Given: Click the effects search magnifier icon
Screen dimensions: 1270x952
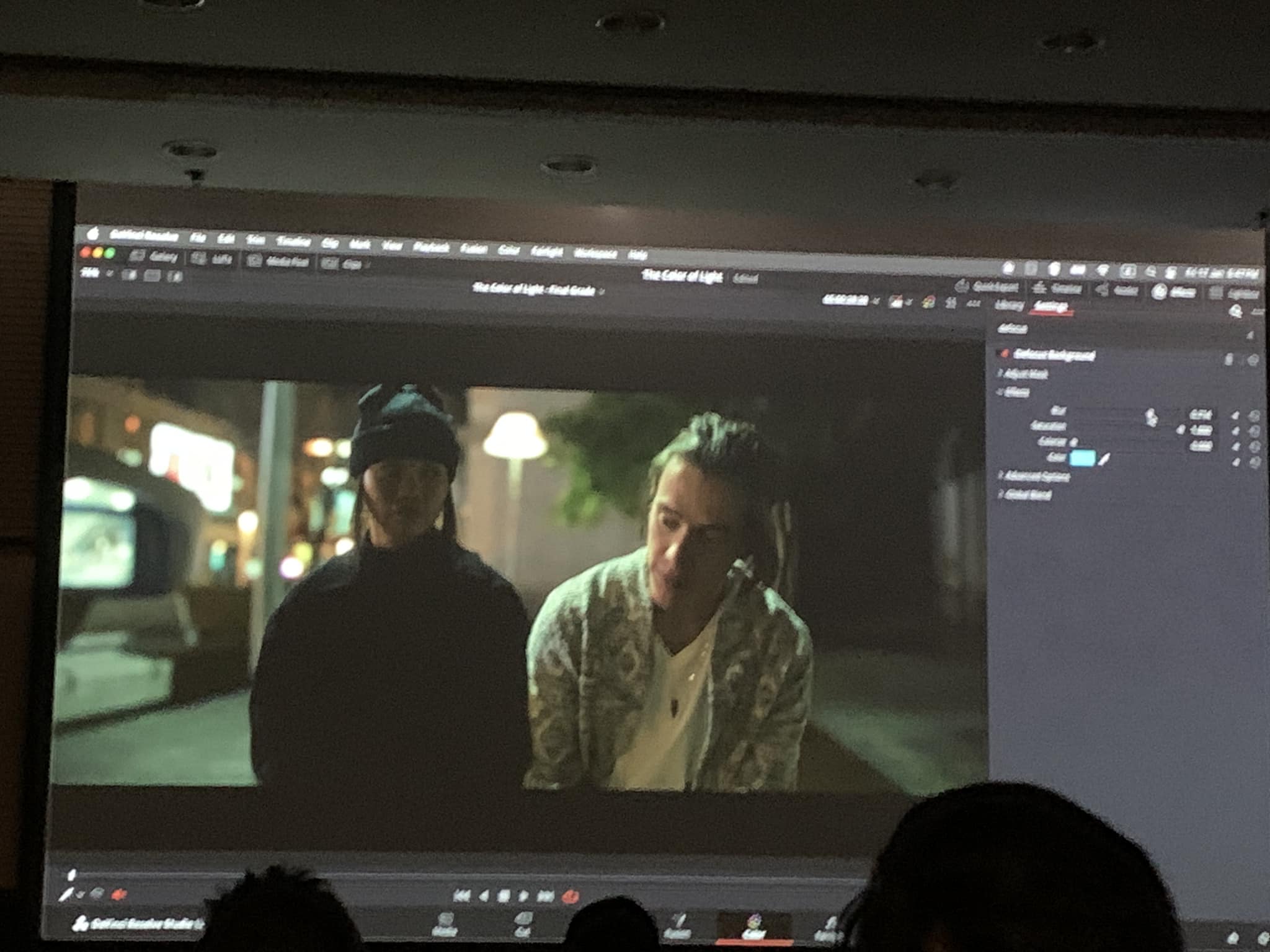Looking at the screenshot, I should click(1235, 311).
